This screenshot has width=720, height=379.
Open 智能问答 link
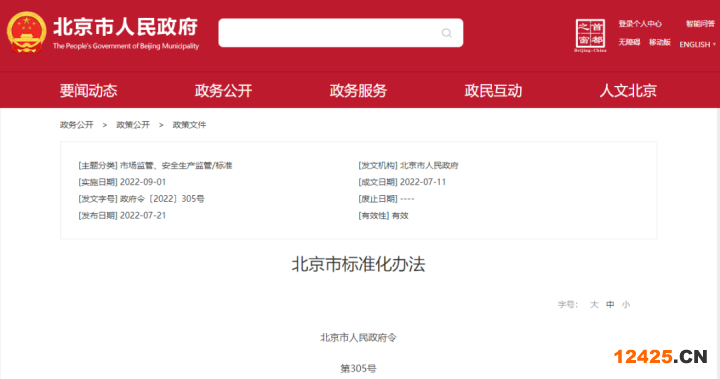[x=700, y=24]
